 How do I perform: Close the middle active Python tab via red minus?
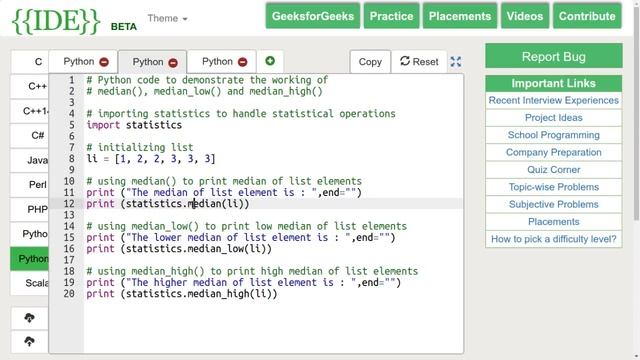173,62
